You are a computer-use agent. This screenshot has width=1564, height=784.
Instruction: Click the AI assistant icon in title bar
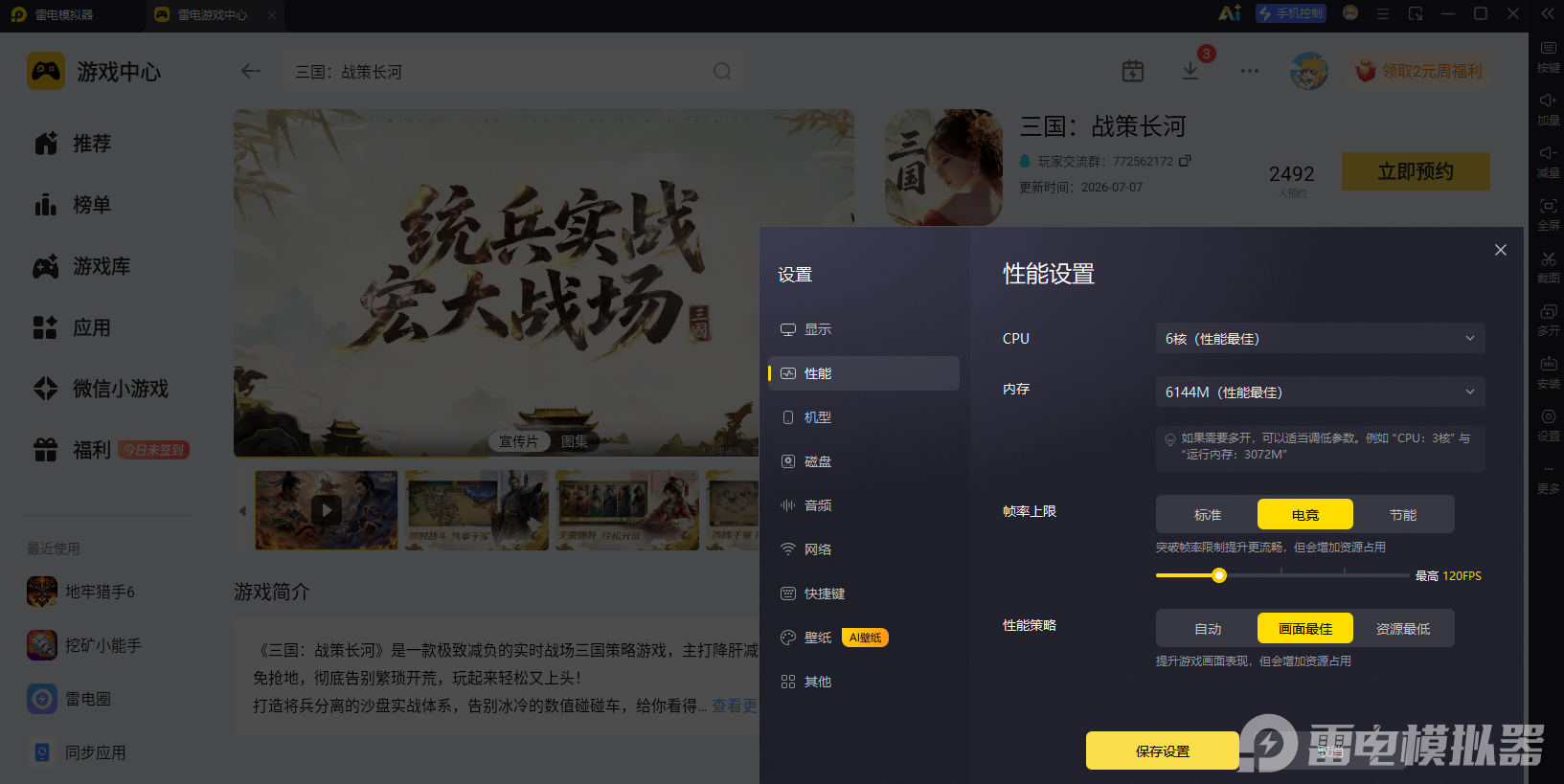point(1230,13)
